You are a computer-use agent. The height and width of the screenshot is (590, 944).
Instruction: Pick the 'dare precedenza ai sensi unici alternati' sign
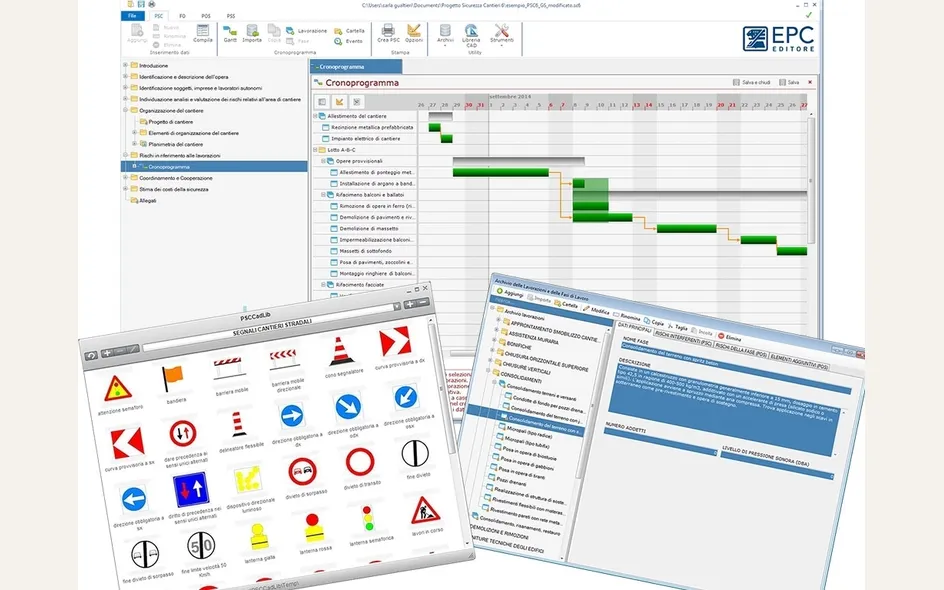(x=182, y=433)
